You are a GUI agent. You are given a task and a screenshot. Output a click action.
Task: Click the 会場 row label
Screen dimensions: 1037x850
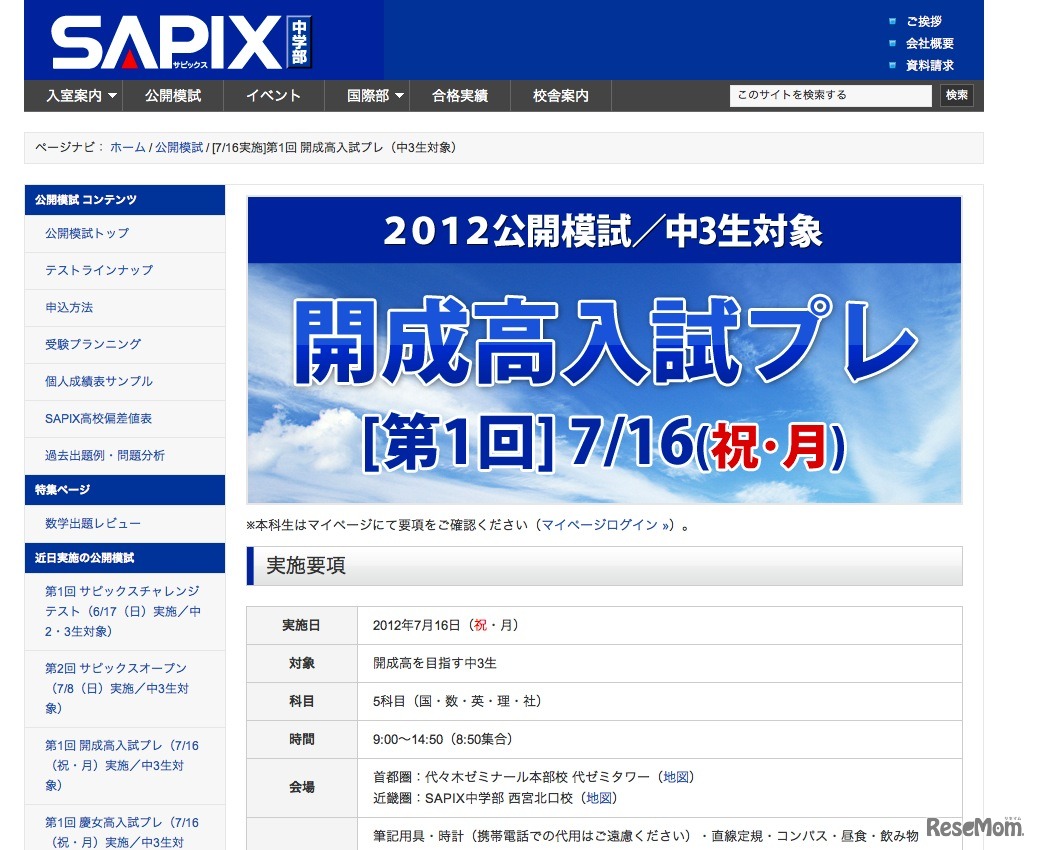[x=302, y=787]
